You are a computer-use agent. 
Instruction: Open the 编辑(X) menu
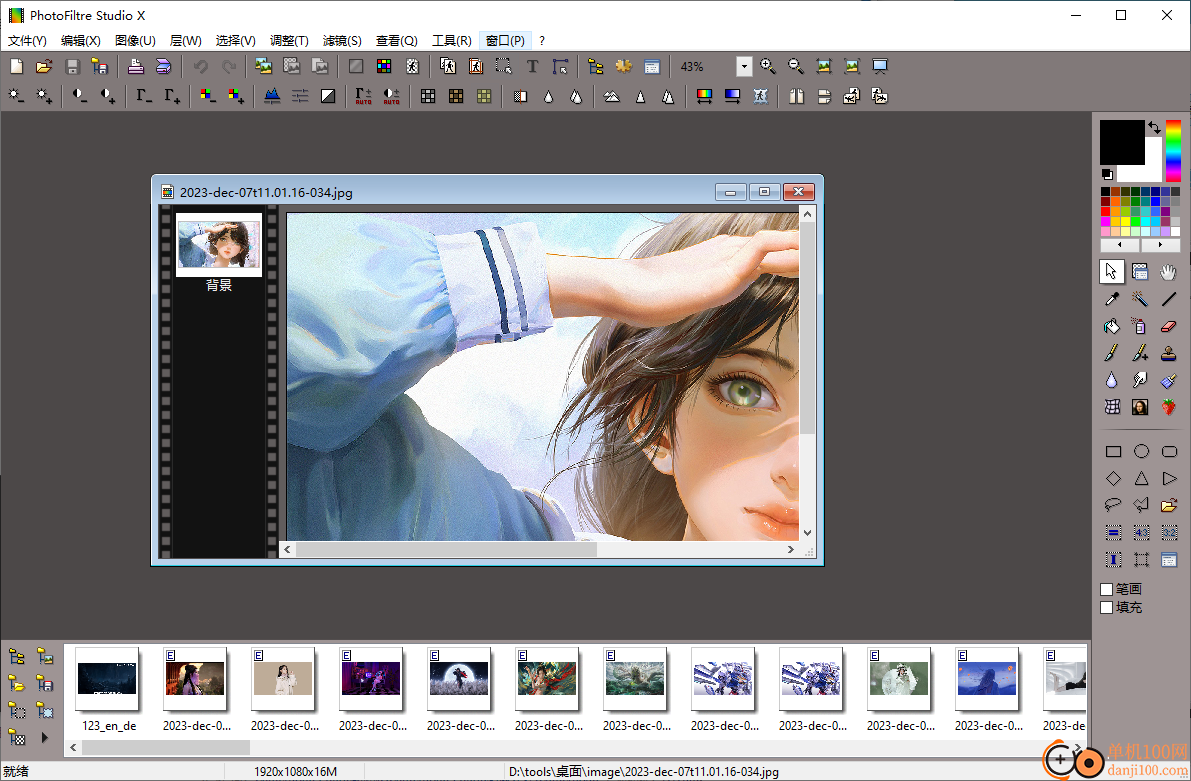(81, 41)
